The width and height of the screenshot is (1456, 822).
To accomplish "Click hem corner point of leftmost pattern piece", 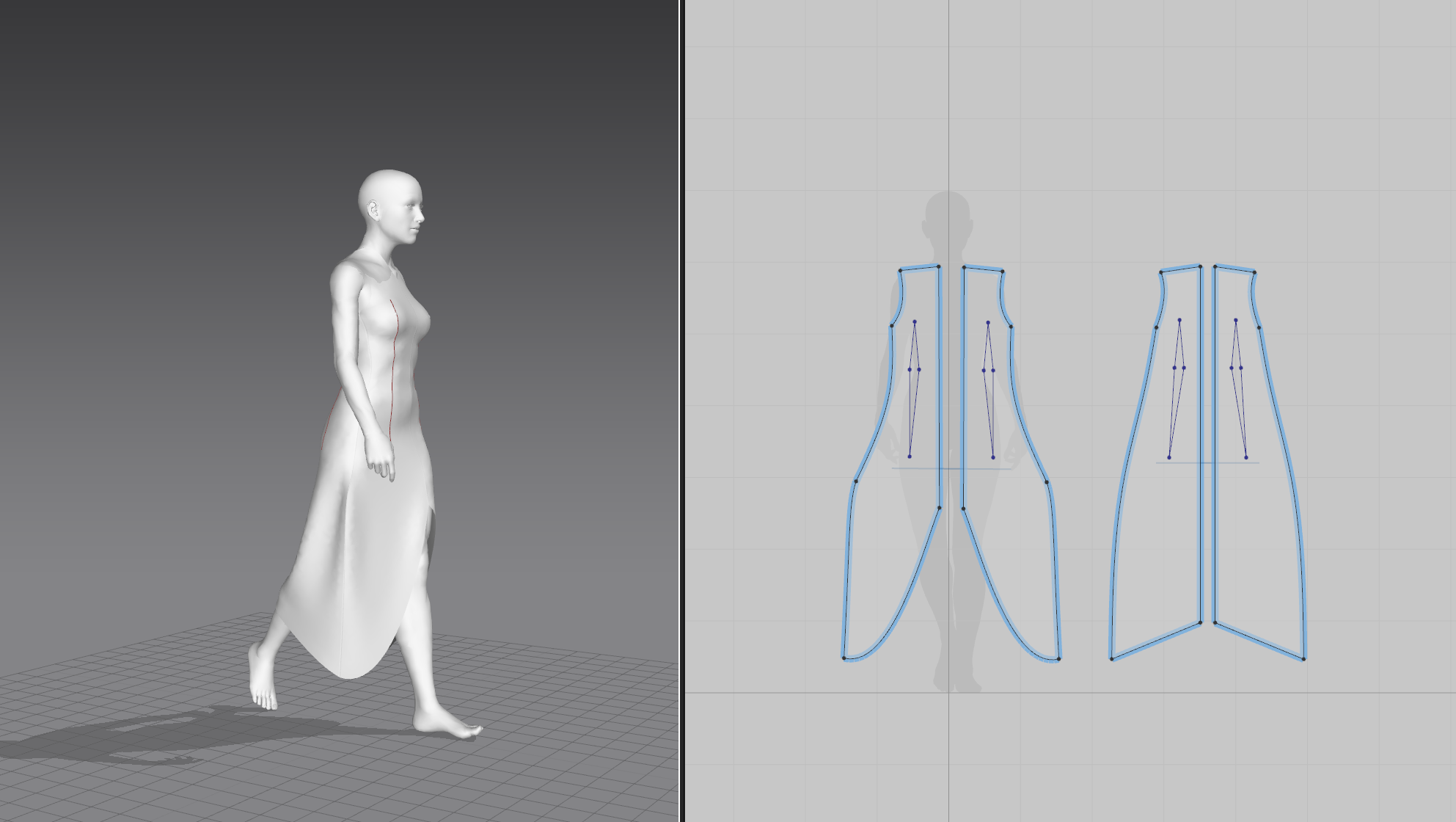I will (844, 658).
